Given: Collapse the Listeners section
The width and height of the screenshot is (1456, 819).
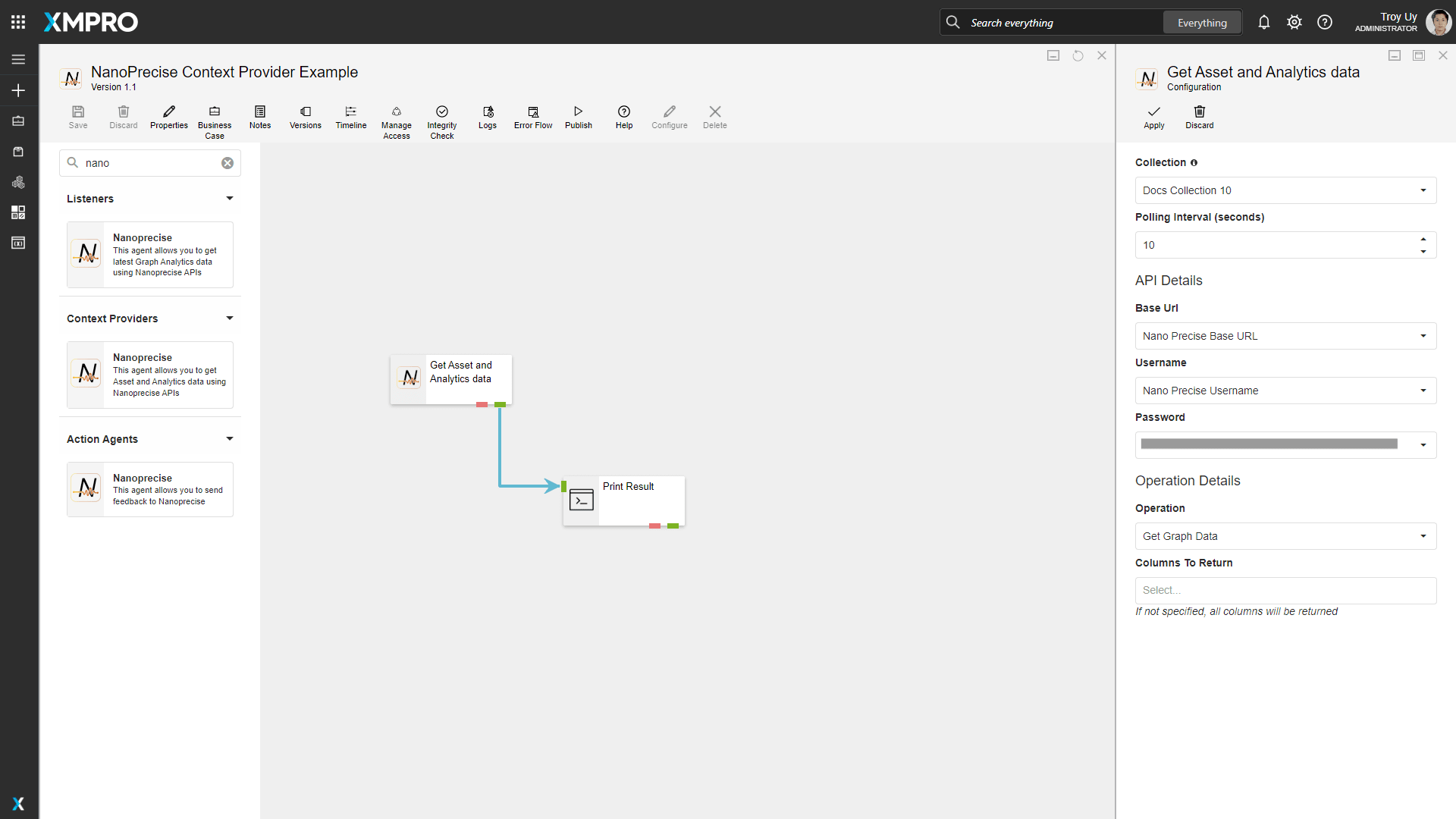Looking at the screenshot, I should pos(230,199).
